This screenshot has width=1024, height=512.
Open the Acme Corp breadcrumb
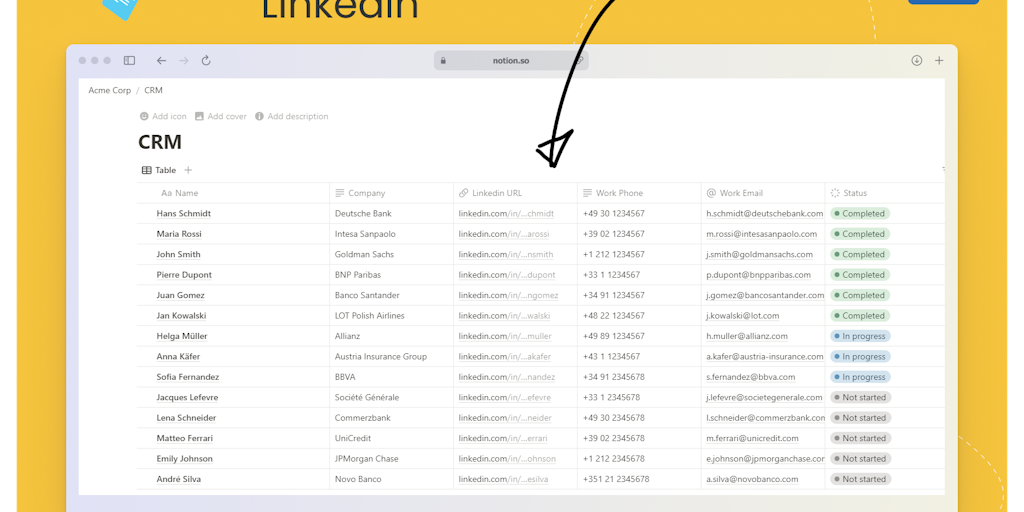[109, 91]
